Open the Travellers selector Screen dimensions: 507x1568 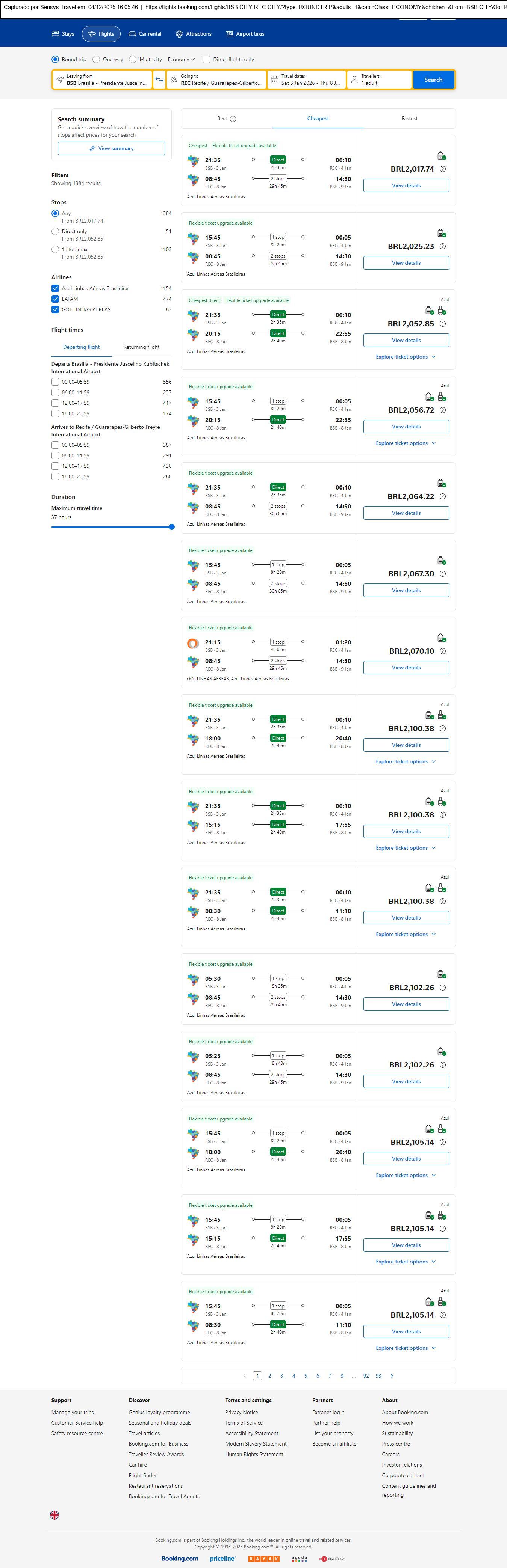pyautogui.click(x=379, y=80)
